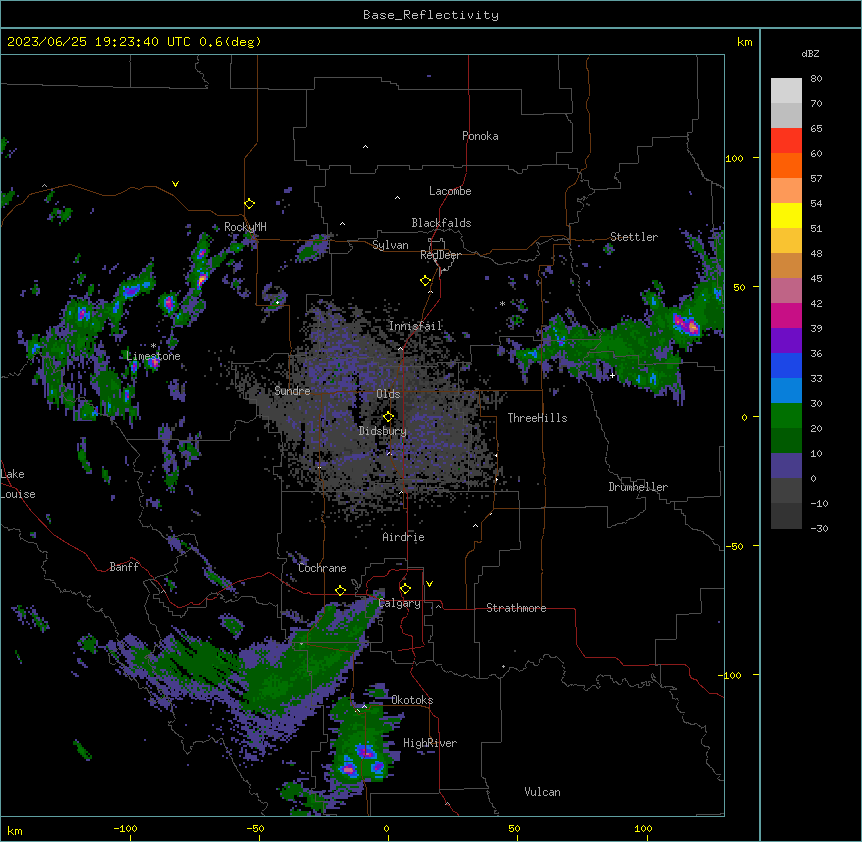Click the Banff label
Image resolution: width=862 pixels, height=842 pixels.
(124, 567)
